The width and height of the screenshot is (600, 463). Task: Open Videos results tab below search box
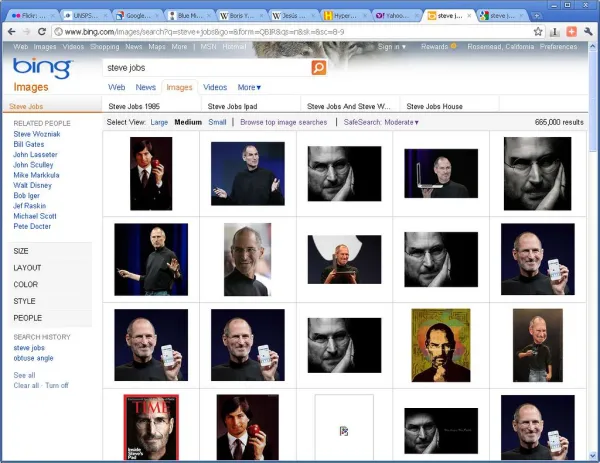(215, 87)
